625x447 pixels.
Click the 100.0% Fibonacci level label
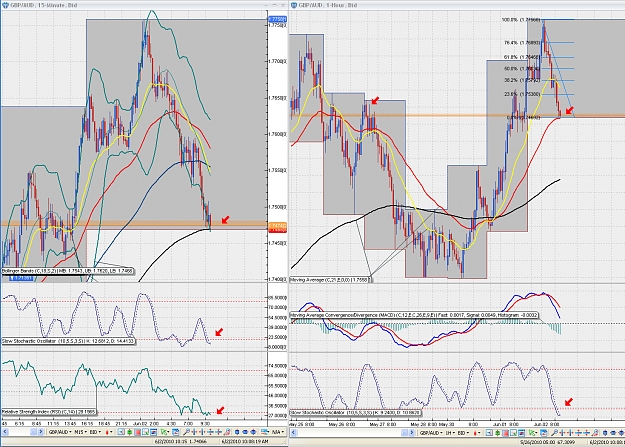point(521,20)
